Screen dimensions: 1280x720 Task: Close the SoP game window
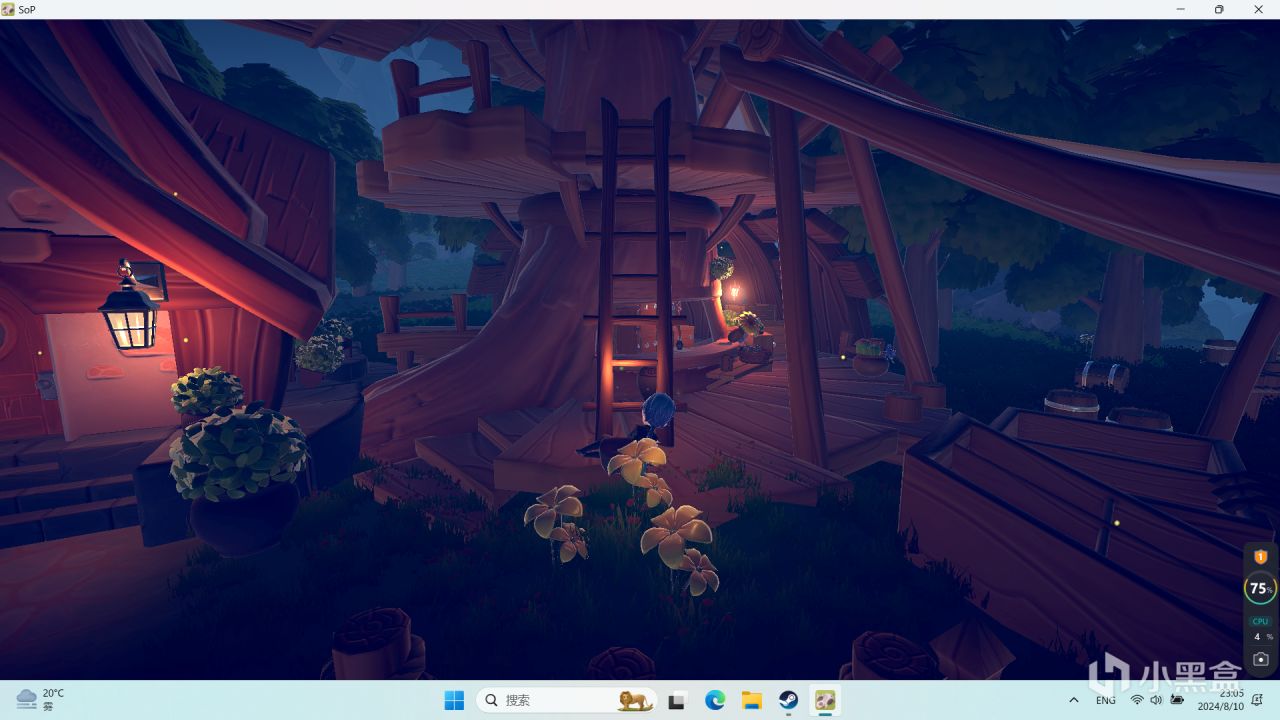point(1259,9)
